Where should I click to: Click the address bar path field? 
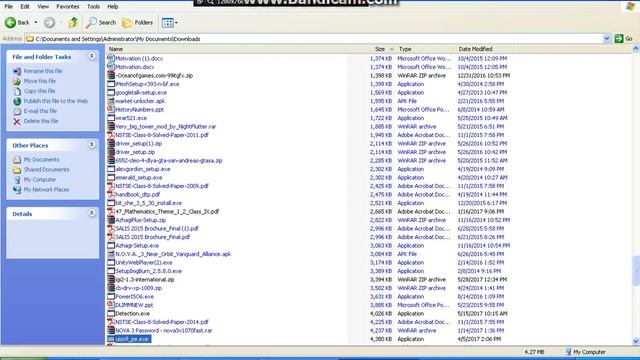coord(314,39)
